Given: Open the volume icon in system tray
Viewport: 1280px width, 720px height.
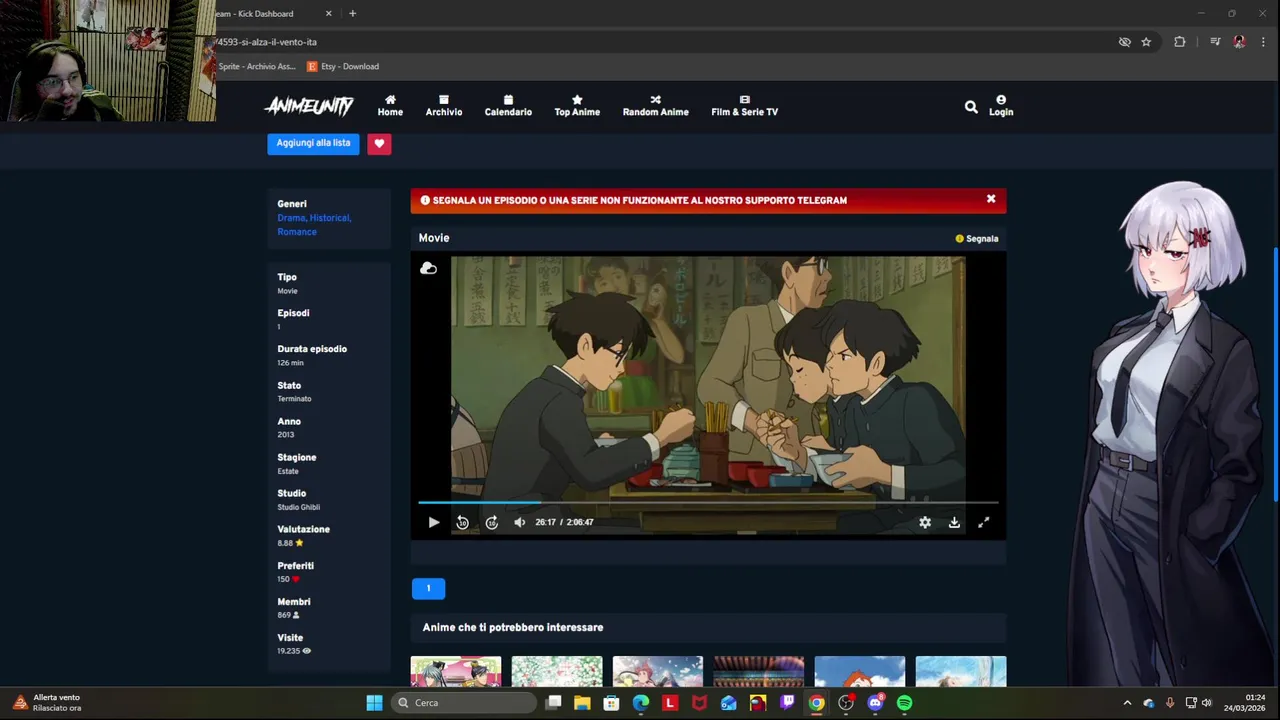Looking at the screenshot, I should 1206,703.
